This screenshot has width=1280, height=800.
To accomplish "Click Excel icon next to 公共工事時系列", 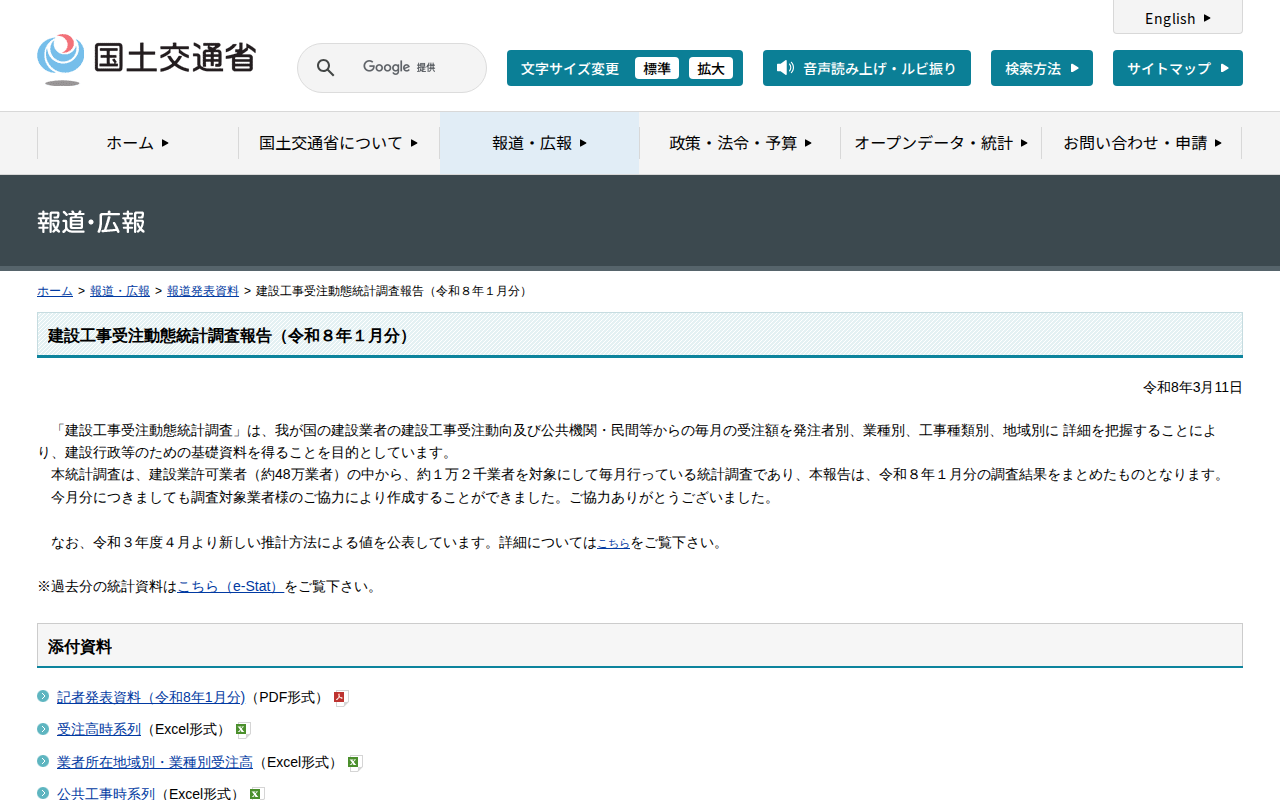I will click(x=256, y=794).
